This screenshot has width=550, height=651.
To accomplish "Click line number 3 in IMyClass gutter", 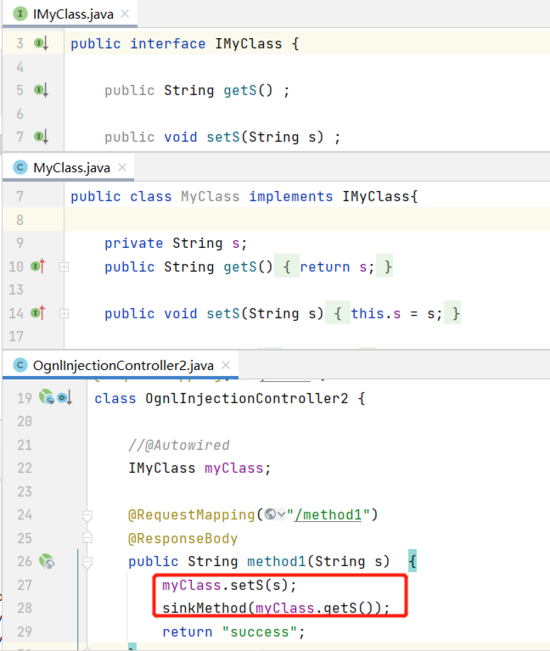I will pyautogui.click(x=20, y=44).
